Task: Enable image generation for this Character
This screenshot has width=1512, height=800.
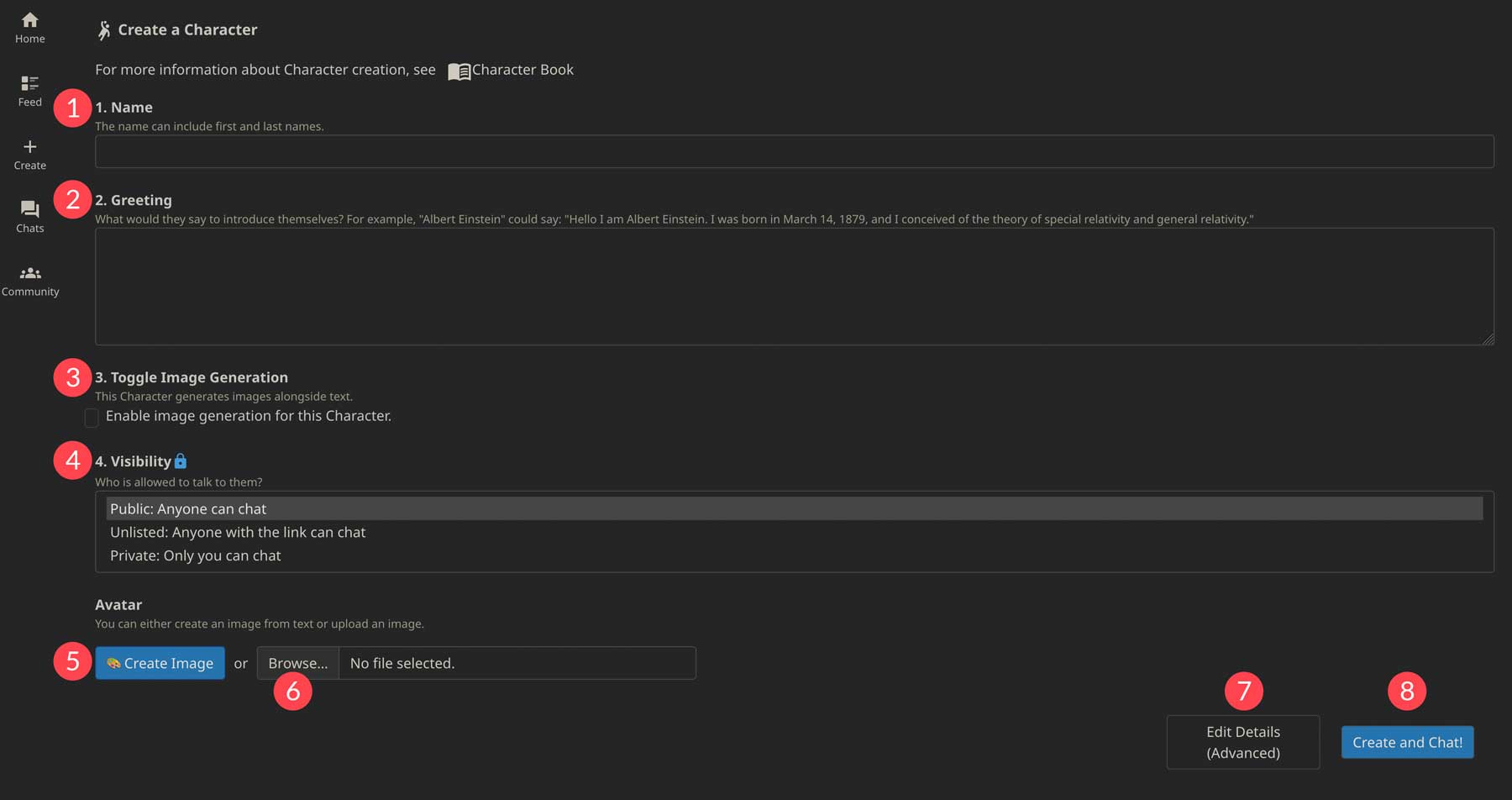Action: pyautogui.click(x=92, y=418)
